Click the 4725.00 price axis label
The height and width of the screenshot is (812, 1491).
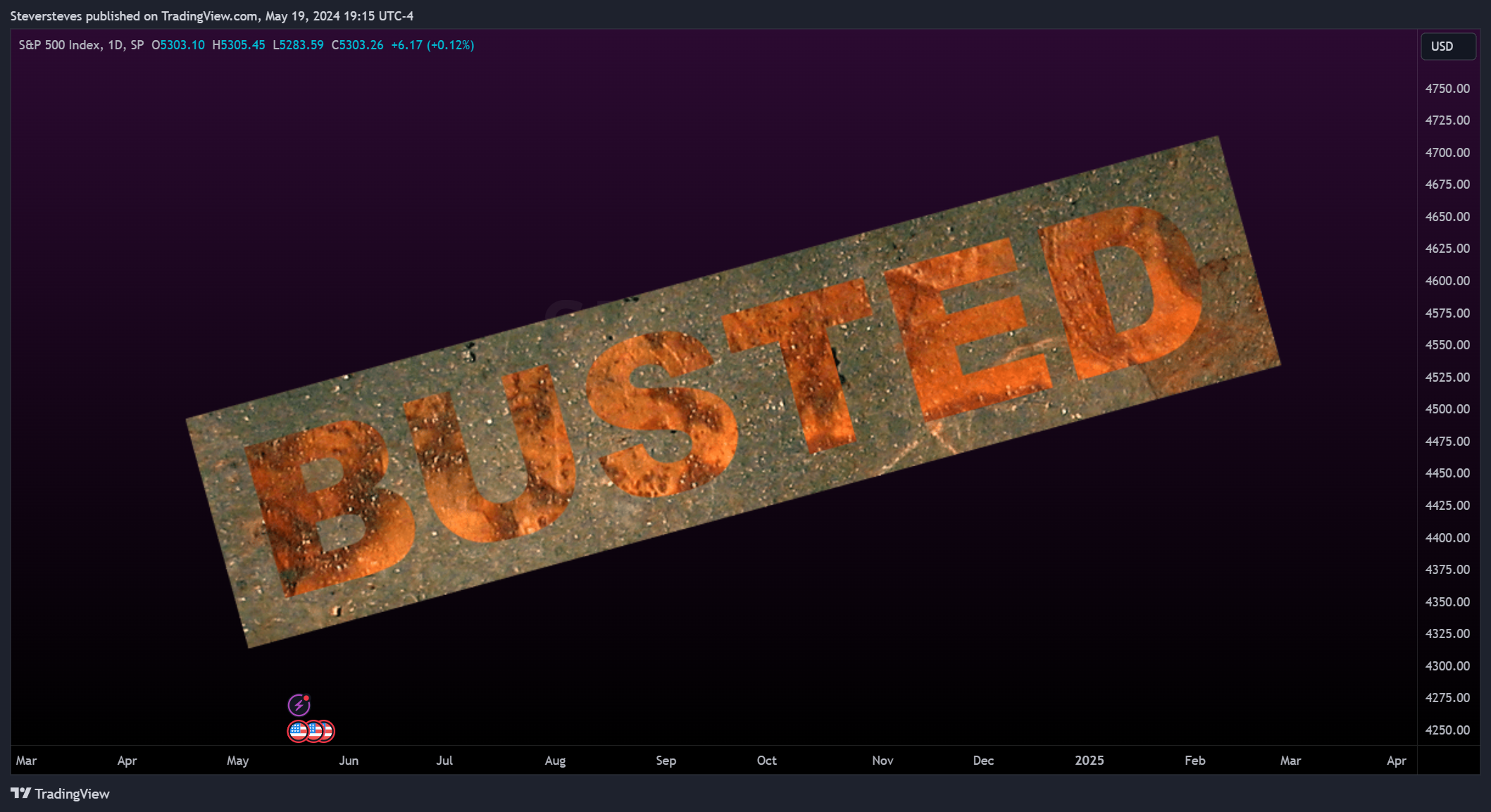(1447, 120)
